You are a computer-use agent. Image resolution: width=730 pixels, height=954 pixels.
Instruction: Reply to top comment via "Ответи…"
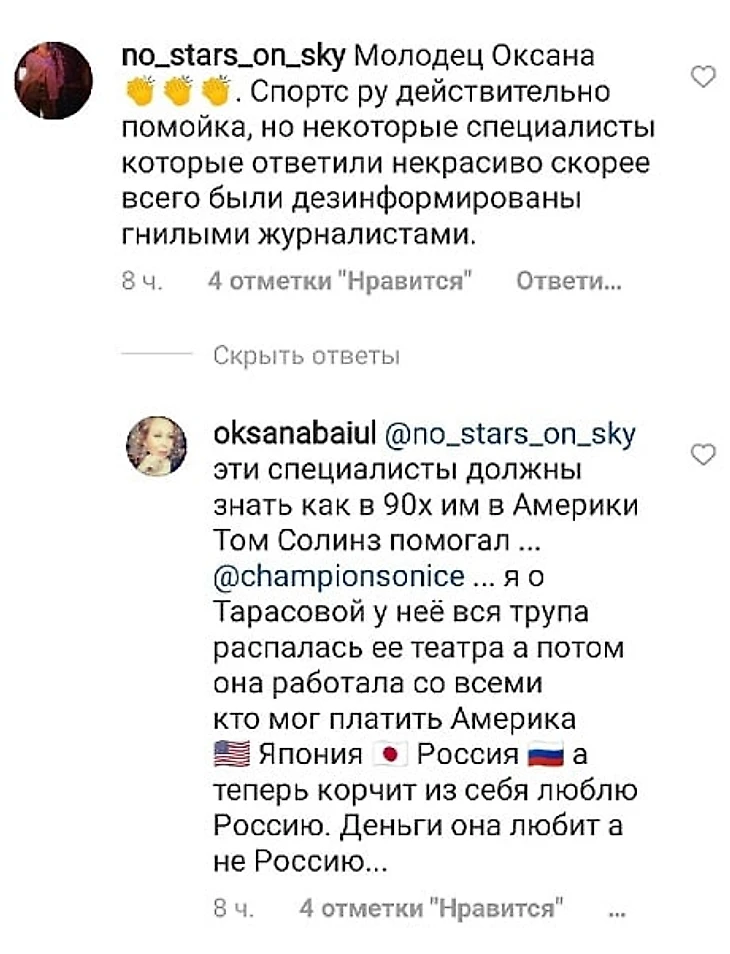pyautogui.click(x=568, y=283)
